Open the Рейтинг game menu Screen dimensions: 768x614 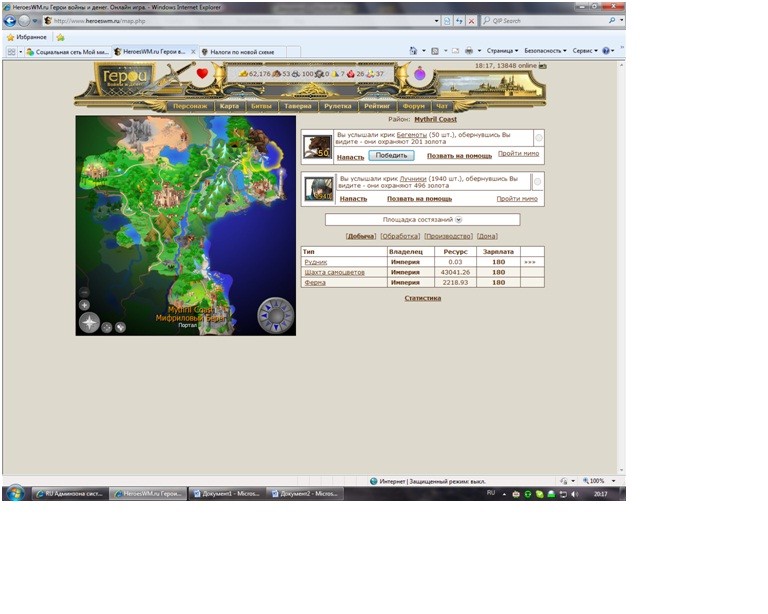pyautogui.click(x=377, y=106)
